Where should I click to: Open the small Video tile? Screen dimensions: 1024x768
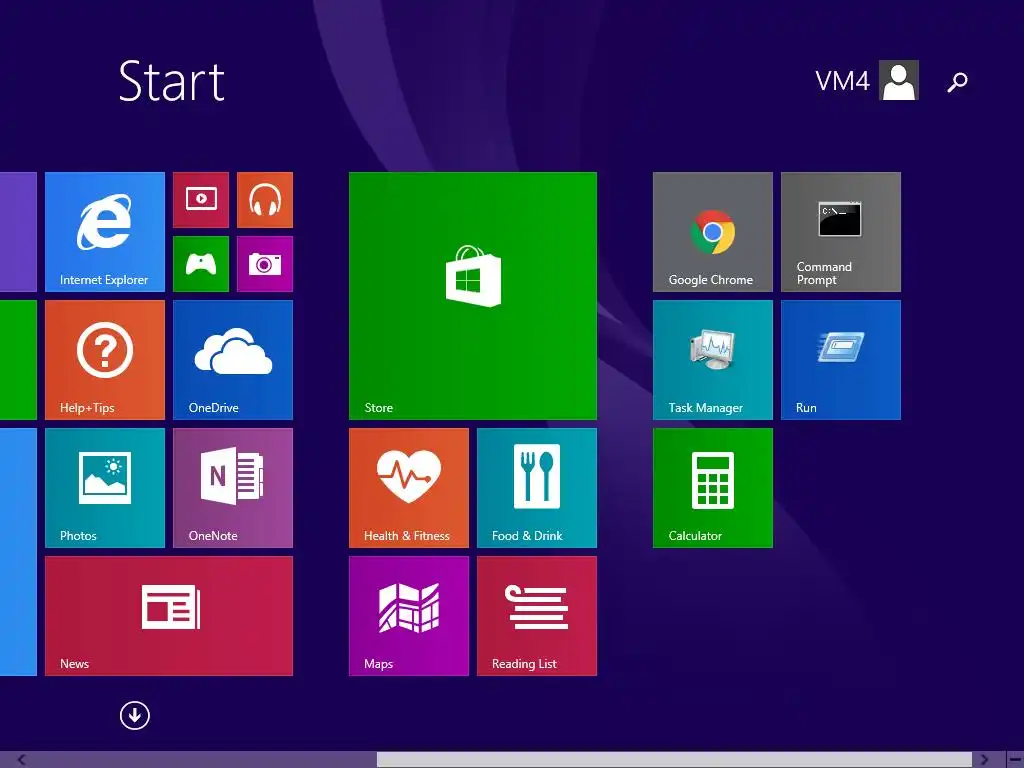(x=201, y=200)
